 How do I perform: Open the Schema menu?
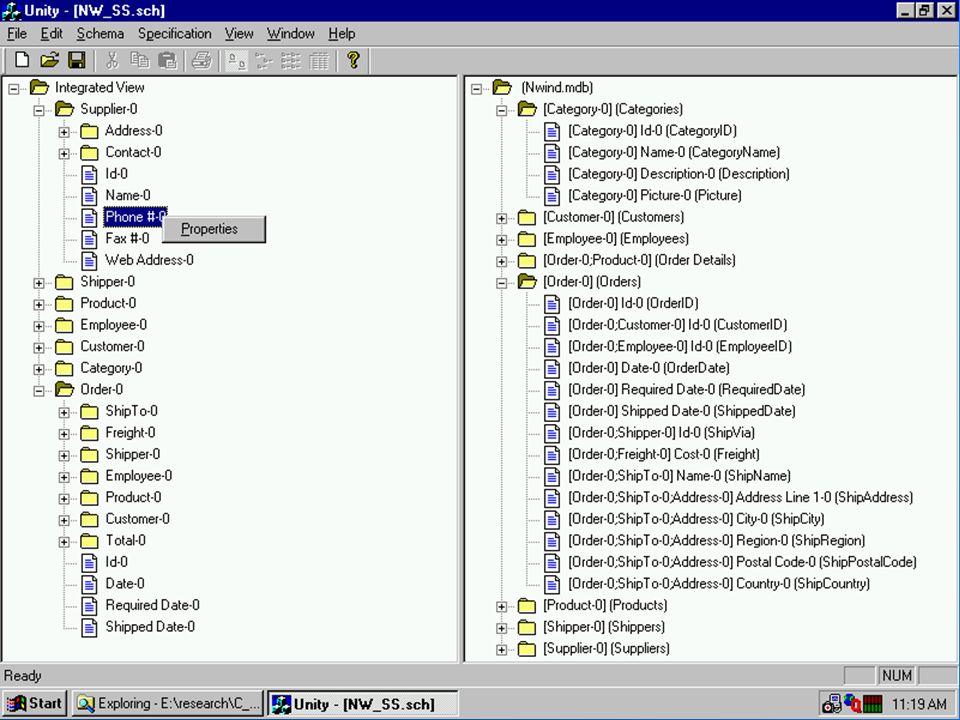100,34
